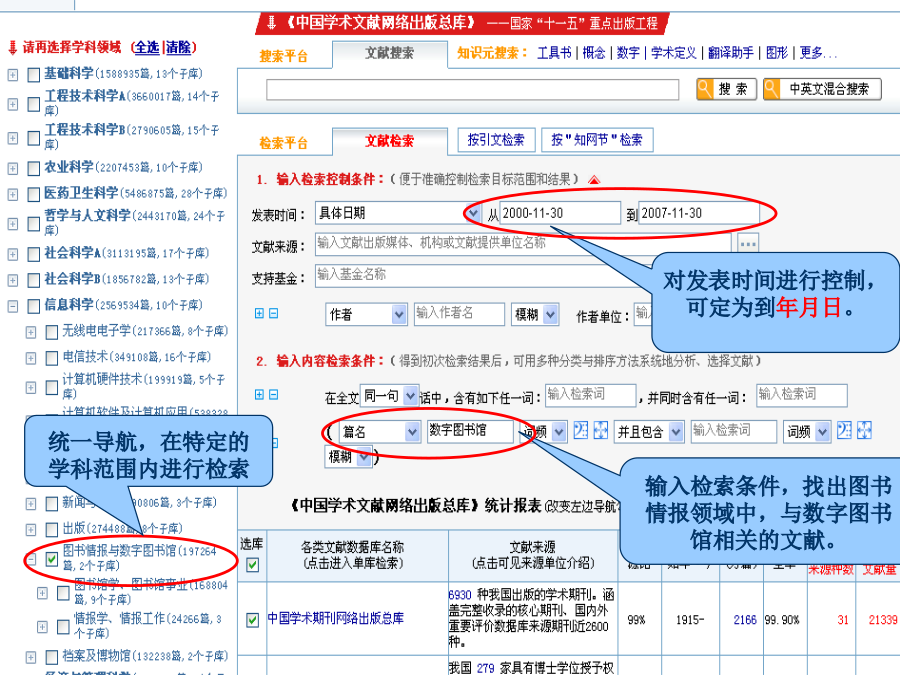Image resolution: width=900 pixels, height=675 pixels.
Task: Collapse the 信息科学 tree node
Action: [x=13, y=306]
